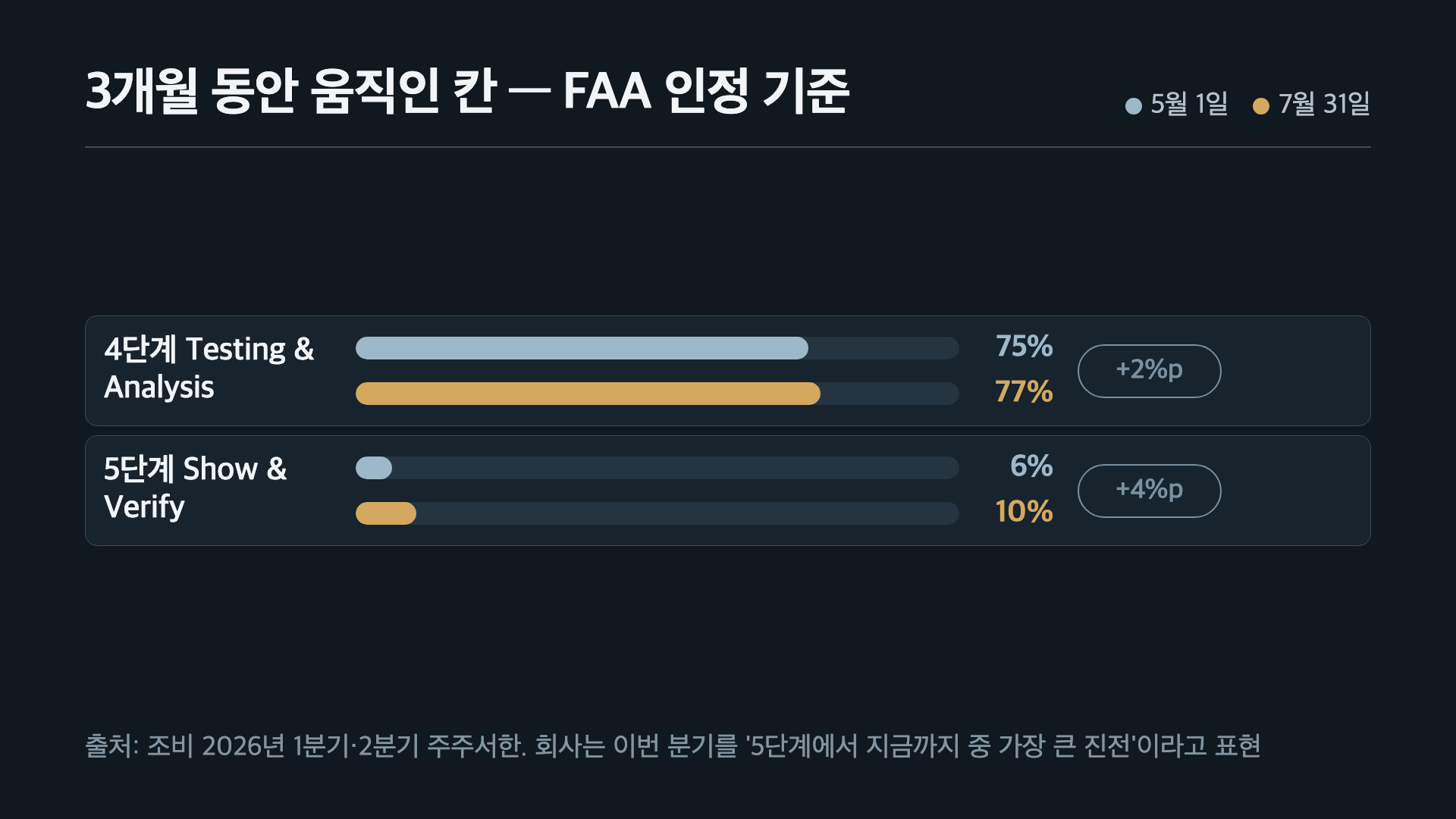Click the 77% value text
Screen dimensions: 1456x819
[1024, 392]
